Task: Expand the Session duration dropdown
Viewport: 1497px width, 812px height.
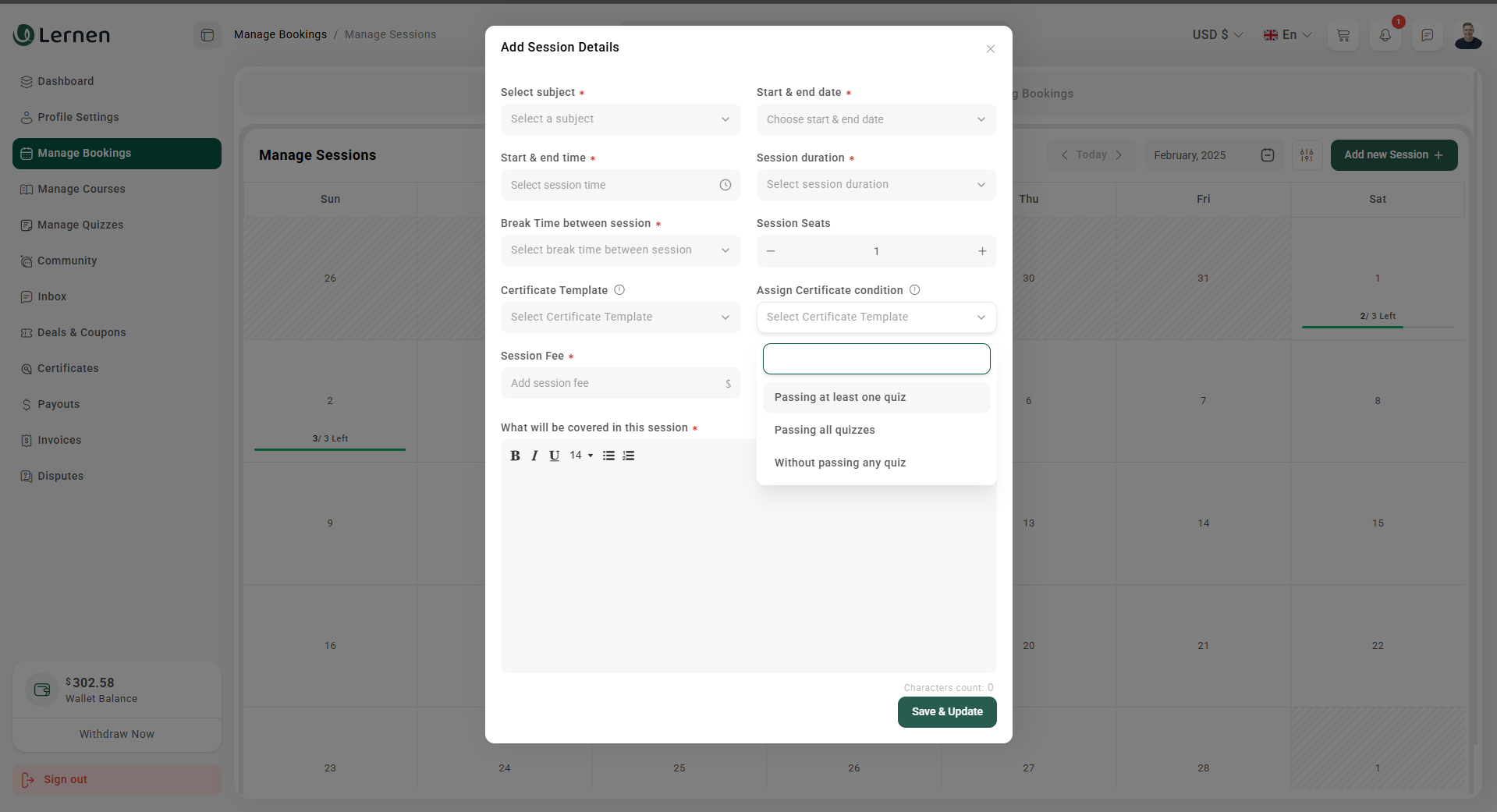Action: coord(876,185)
